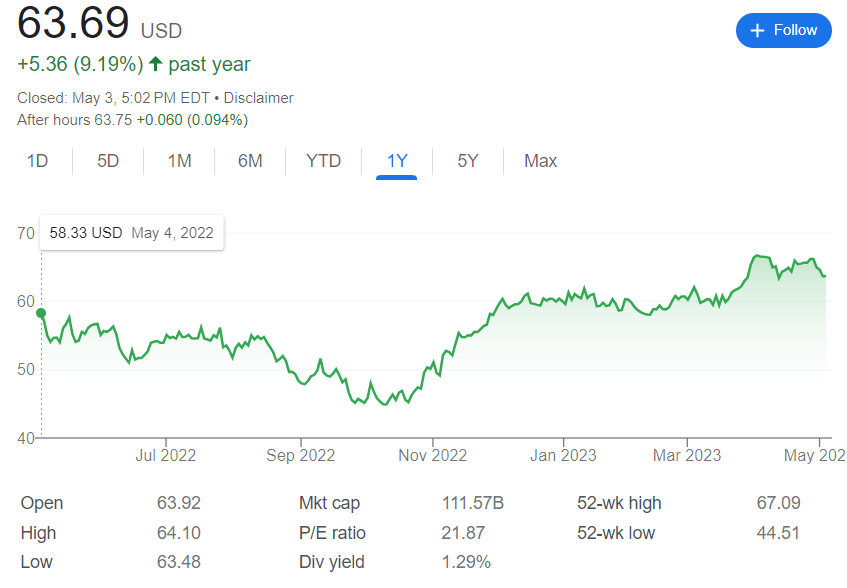Switch chart to 6M range
The width and height of the screenshot is (847, 588).
tap(250, 161)
